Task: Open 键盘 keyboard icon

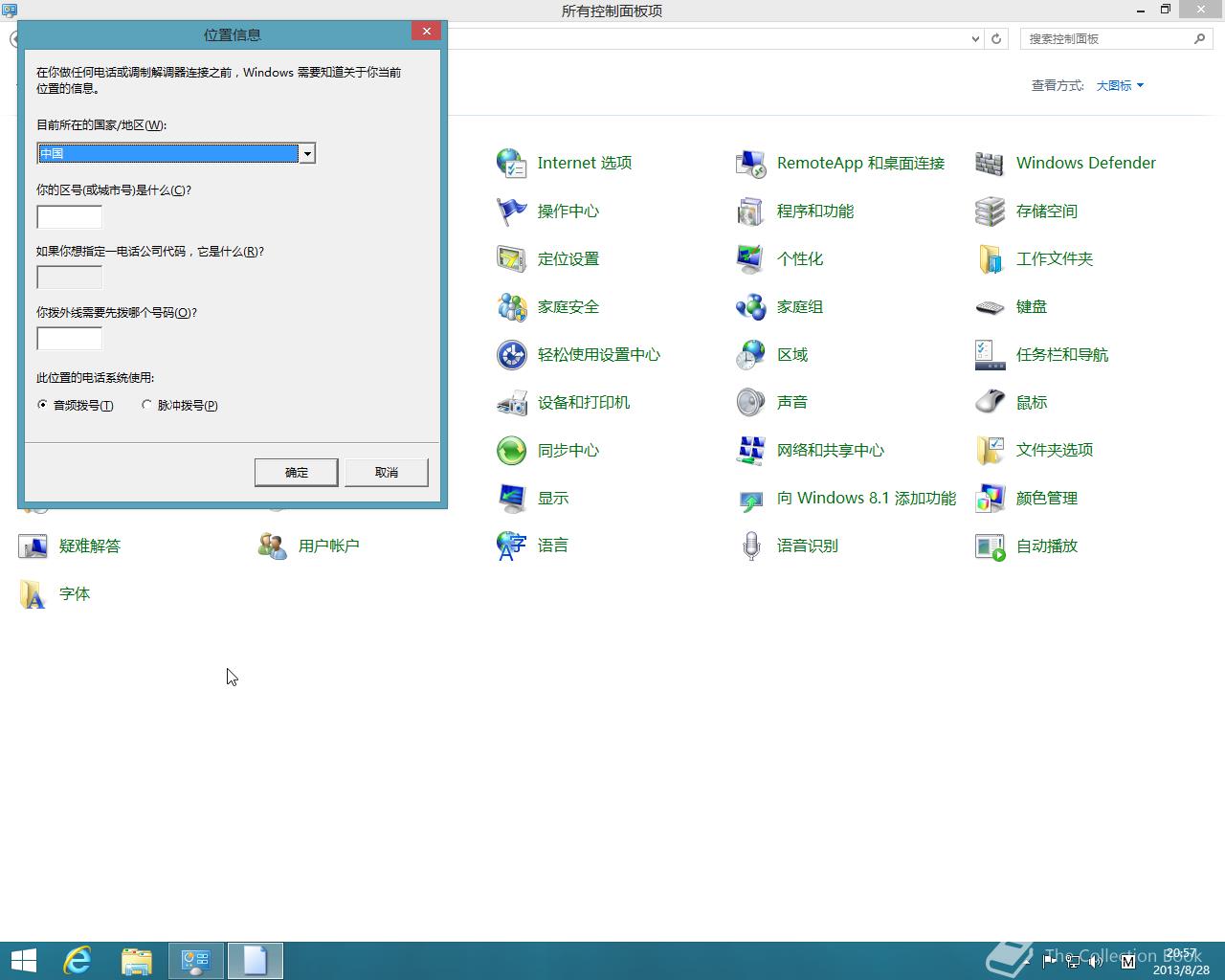Action: (991, 306)
